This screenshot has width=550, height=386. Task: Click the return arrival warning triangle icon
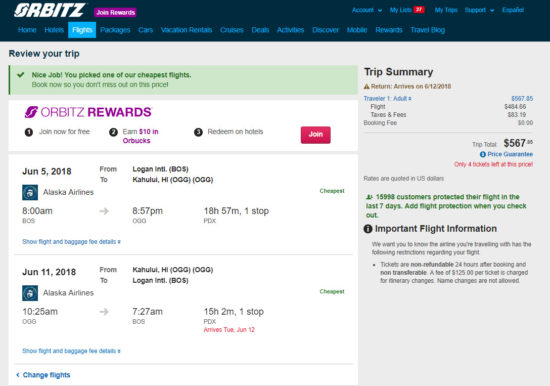click(x=367, y=86)
